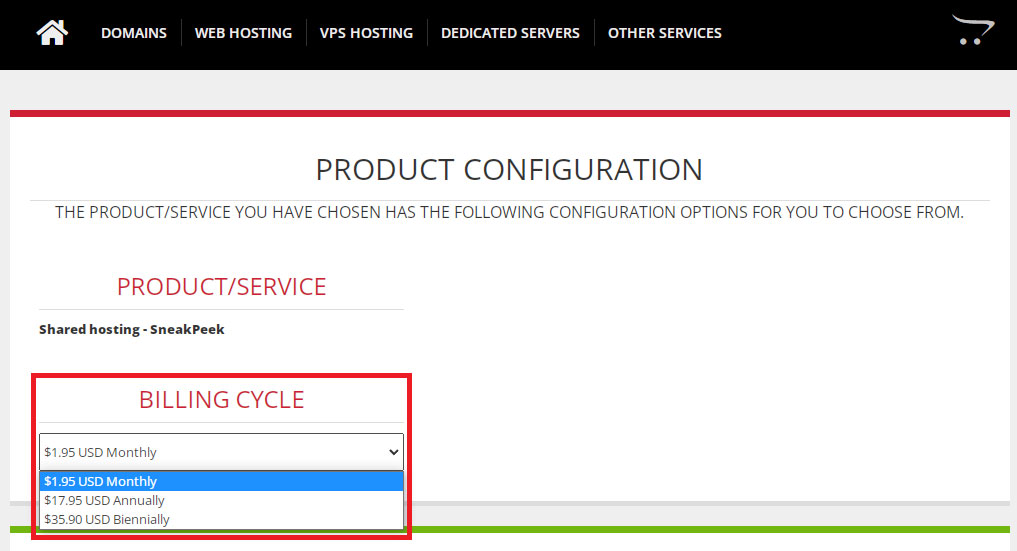Click the PRODUCT CONFIGURATION heading
This screenshot has height=551, width=1017.
pos(509,170)
